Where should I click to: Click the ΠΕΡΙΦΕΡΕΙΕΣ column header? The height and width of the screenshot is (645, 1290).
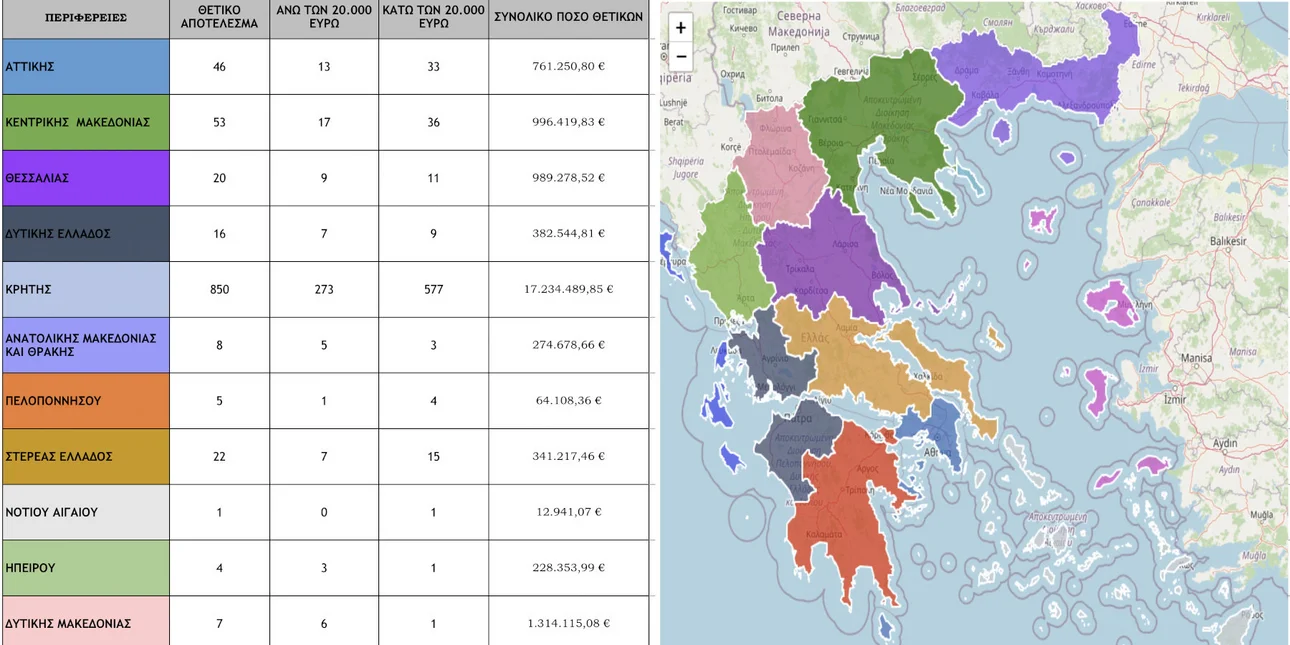pyautogui.click(x=86, y=19)
